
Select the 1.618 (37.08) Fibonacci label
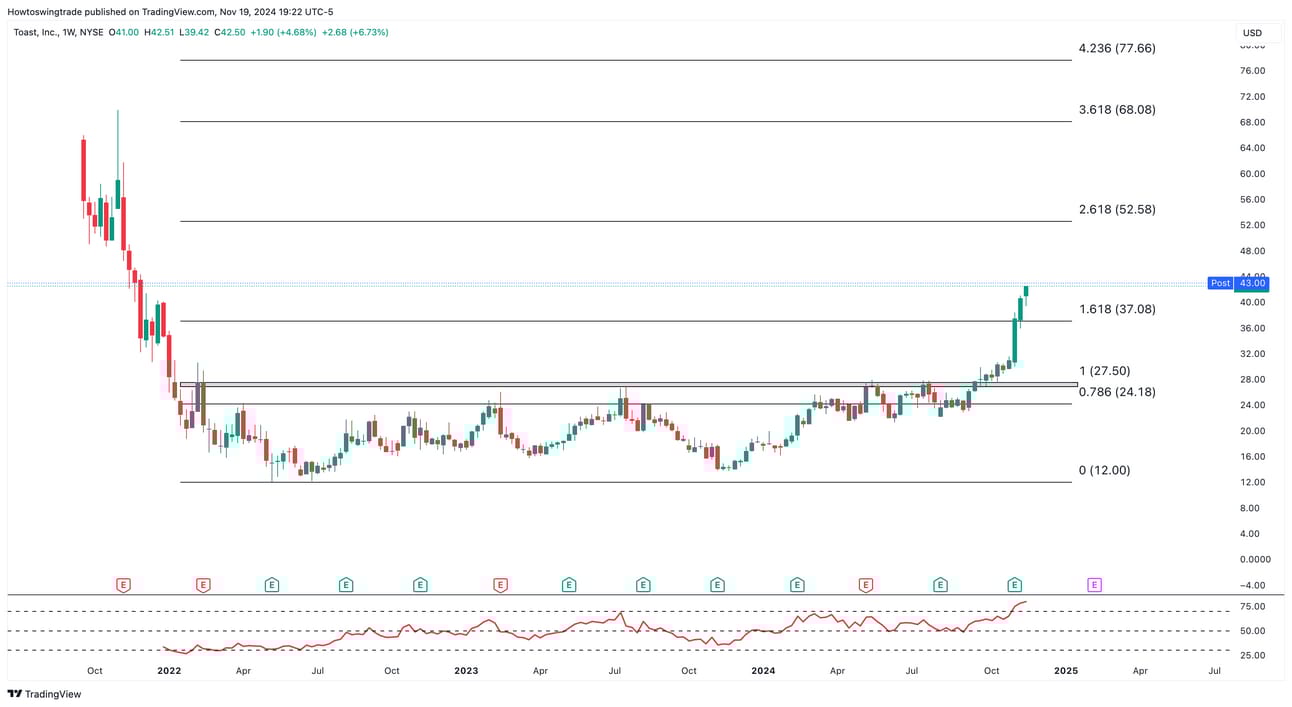point(1117,310)
